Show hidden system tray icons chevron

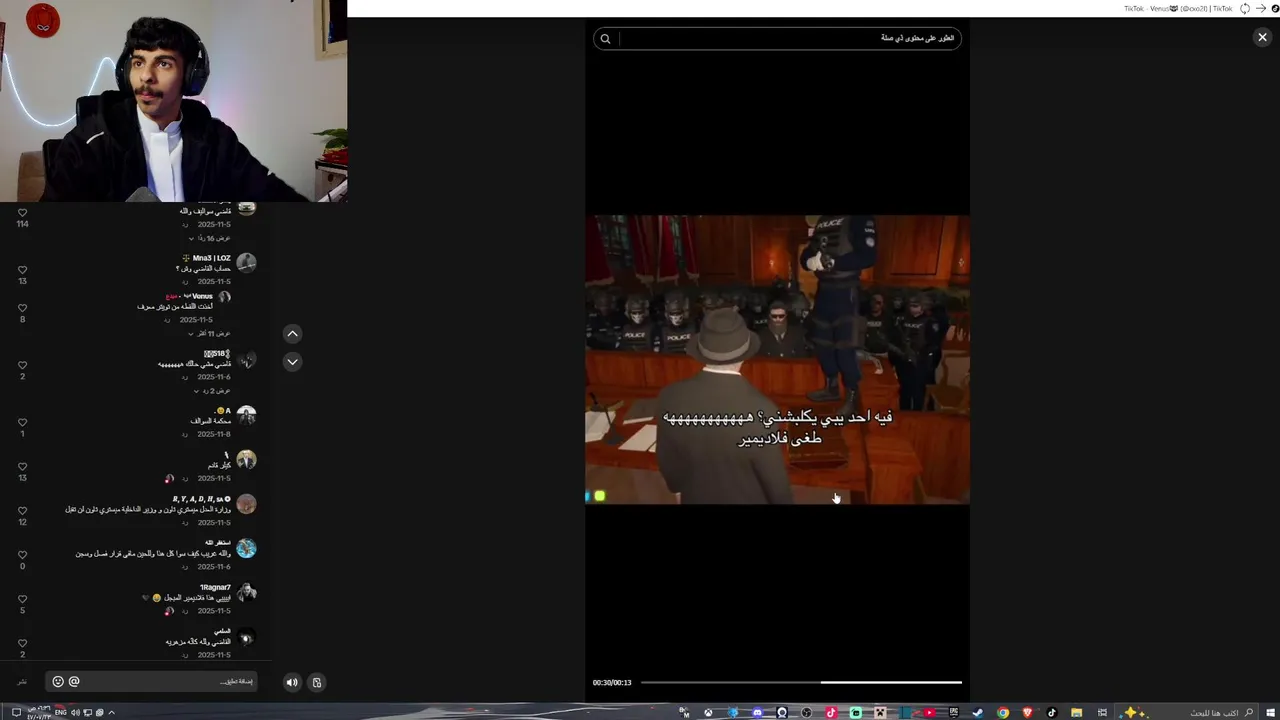(x=111, y=712)
